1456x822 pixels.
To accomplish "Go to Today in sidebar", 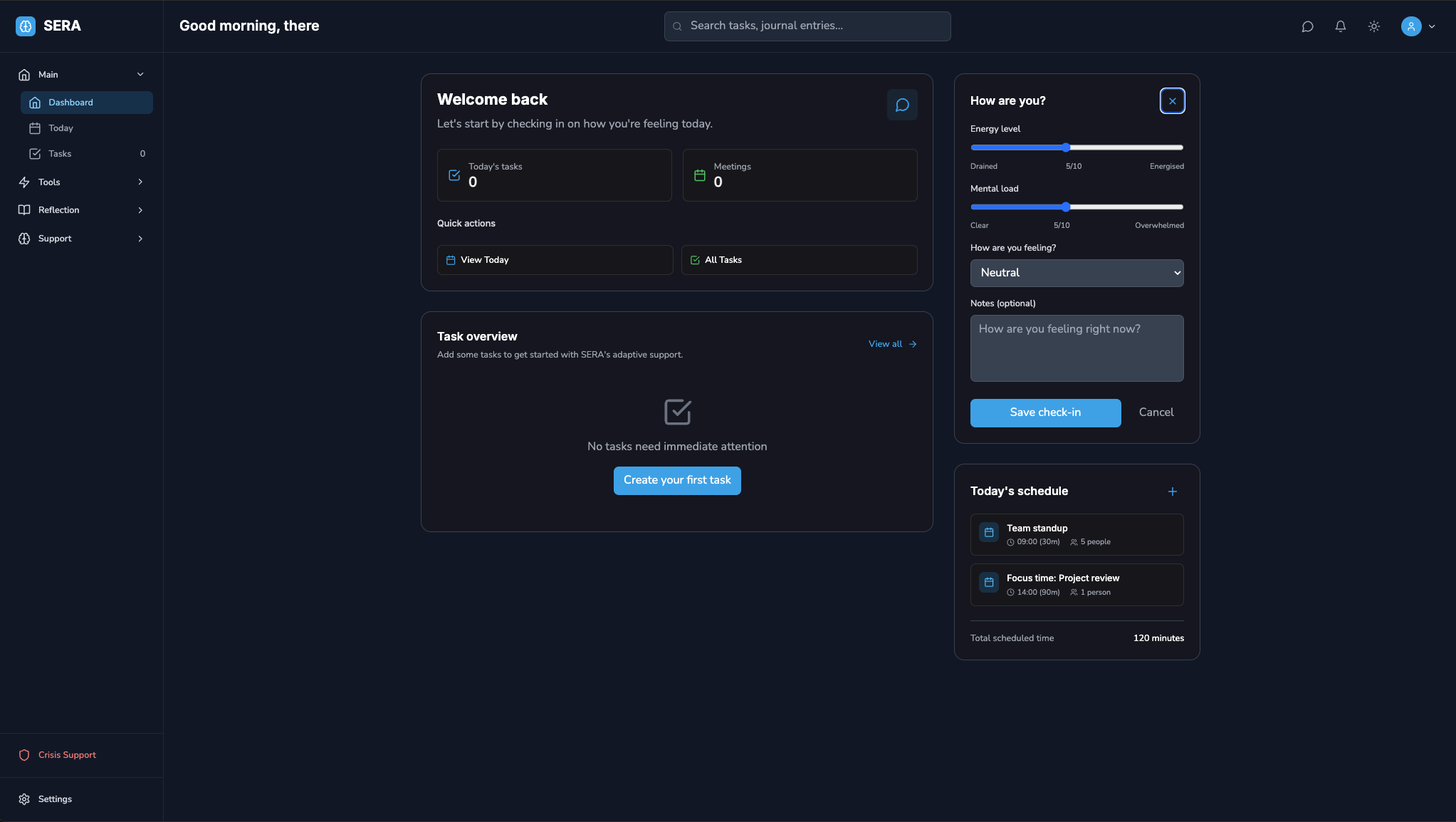I will [x=61, y=128].
